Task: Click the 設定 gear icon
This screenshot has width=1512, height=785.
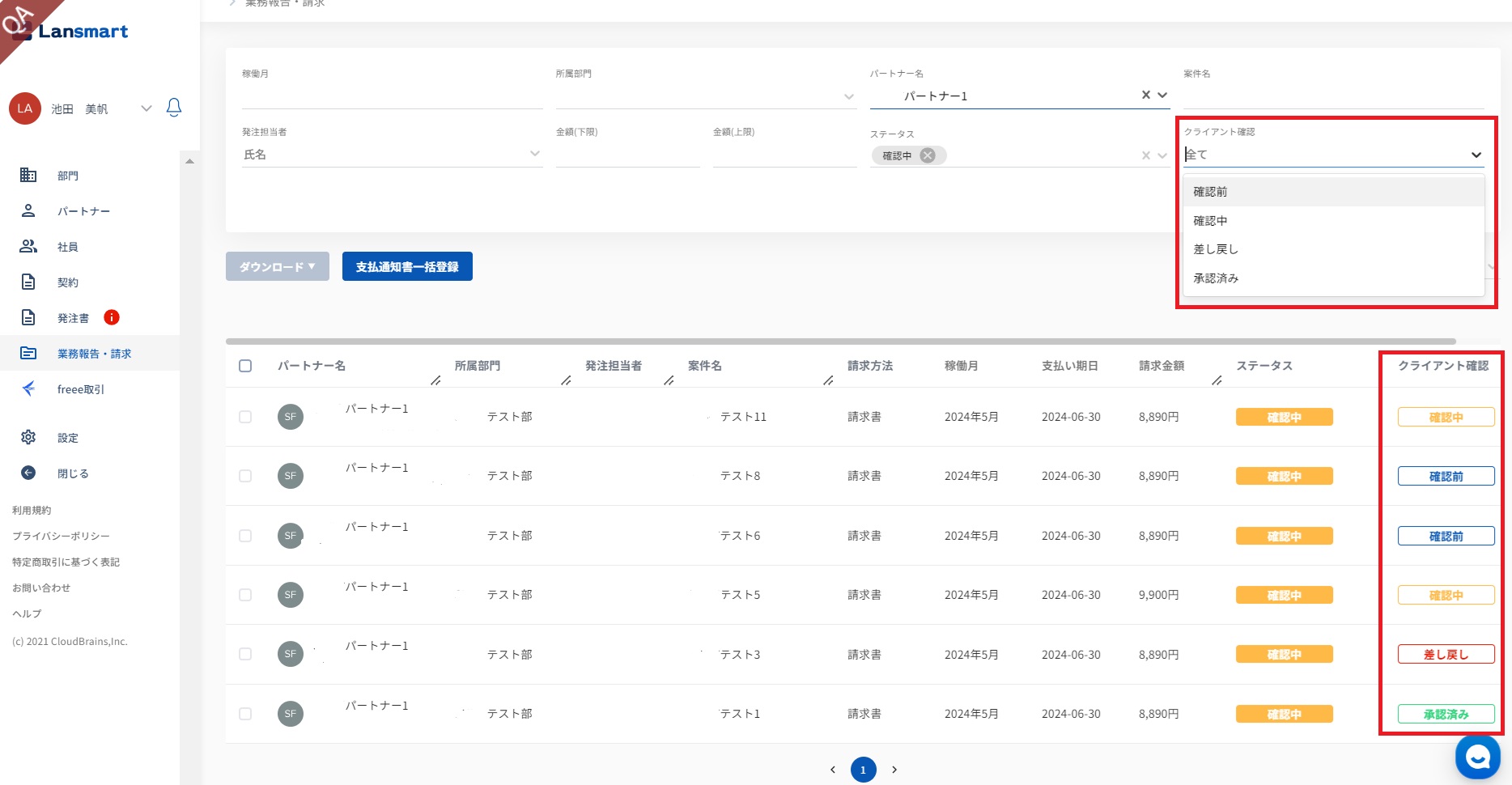Action: (28, 437)
